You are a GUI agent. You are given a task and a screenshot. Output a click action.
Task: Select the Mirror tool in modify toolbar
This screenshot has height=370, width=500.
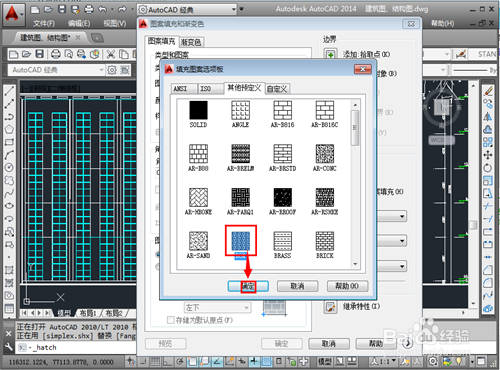point(488,116)
